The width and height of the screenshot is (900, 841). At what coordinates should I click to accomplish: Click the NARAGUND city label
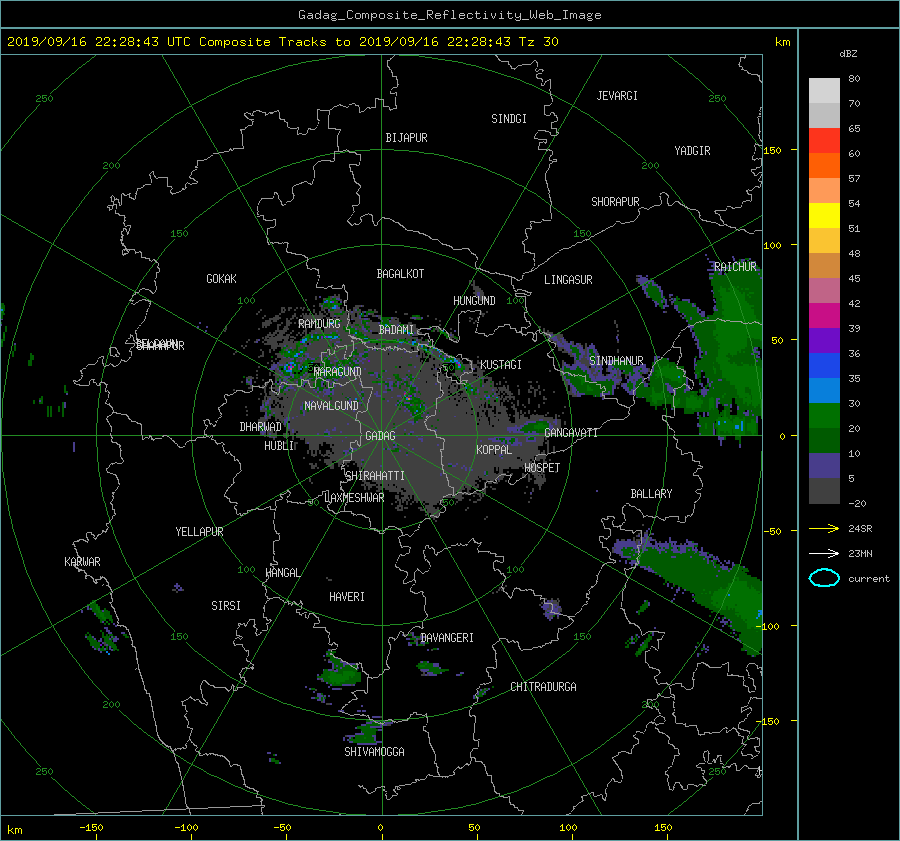(x=338, y=372)
